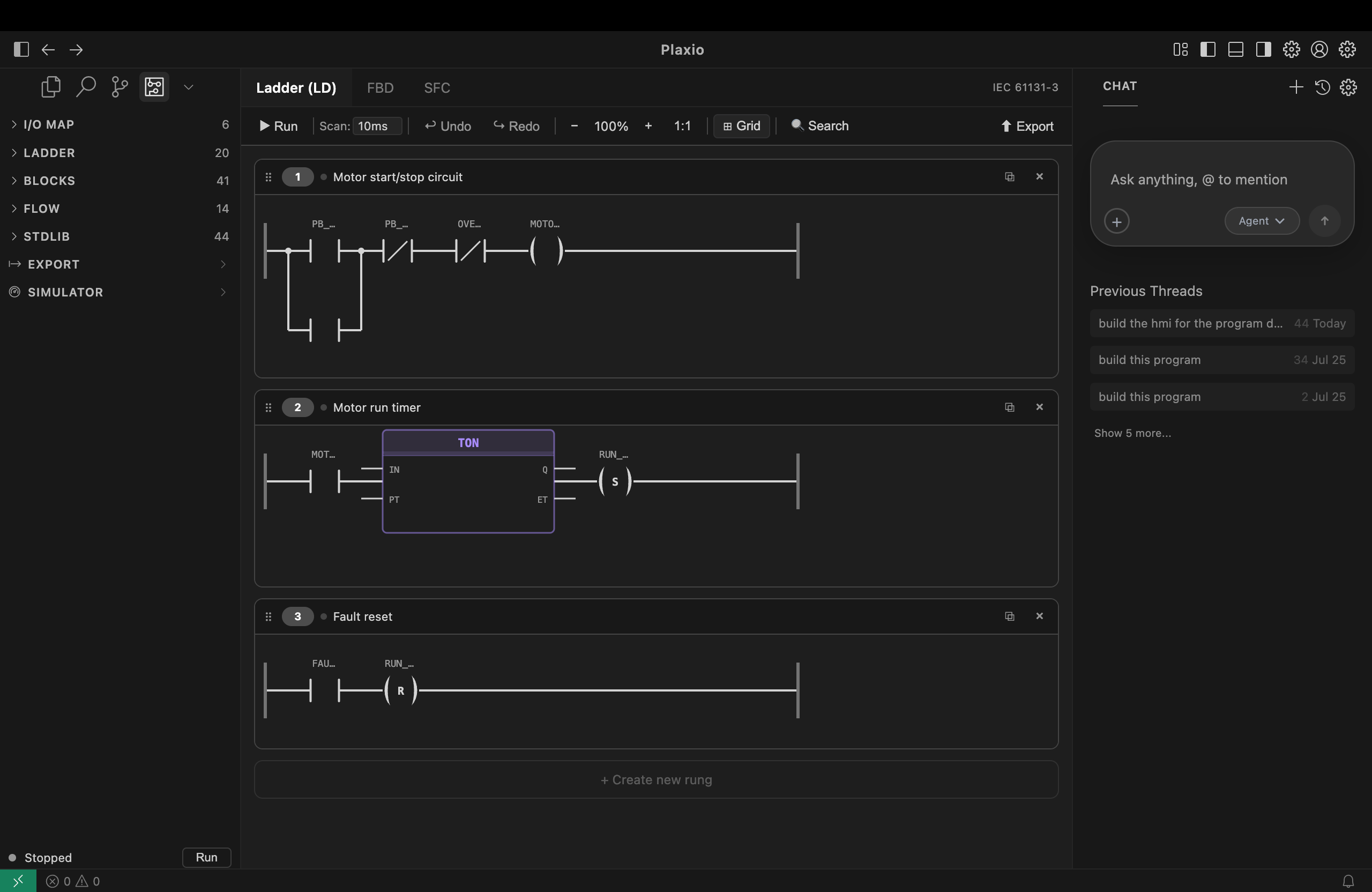Click the toolbar Export button
Image resolution: width=1372 pixels, height=892 pixels.
[x=1027, y=127]
